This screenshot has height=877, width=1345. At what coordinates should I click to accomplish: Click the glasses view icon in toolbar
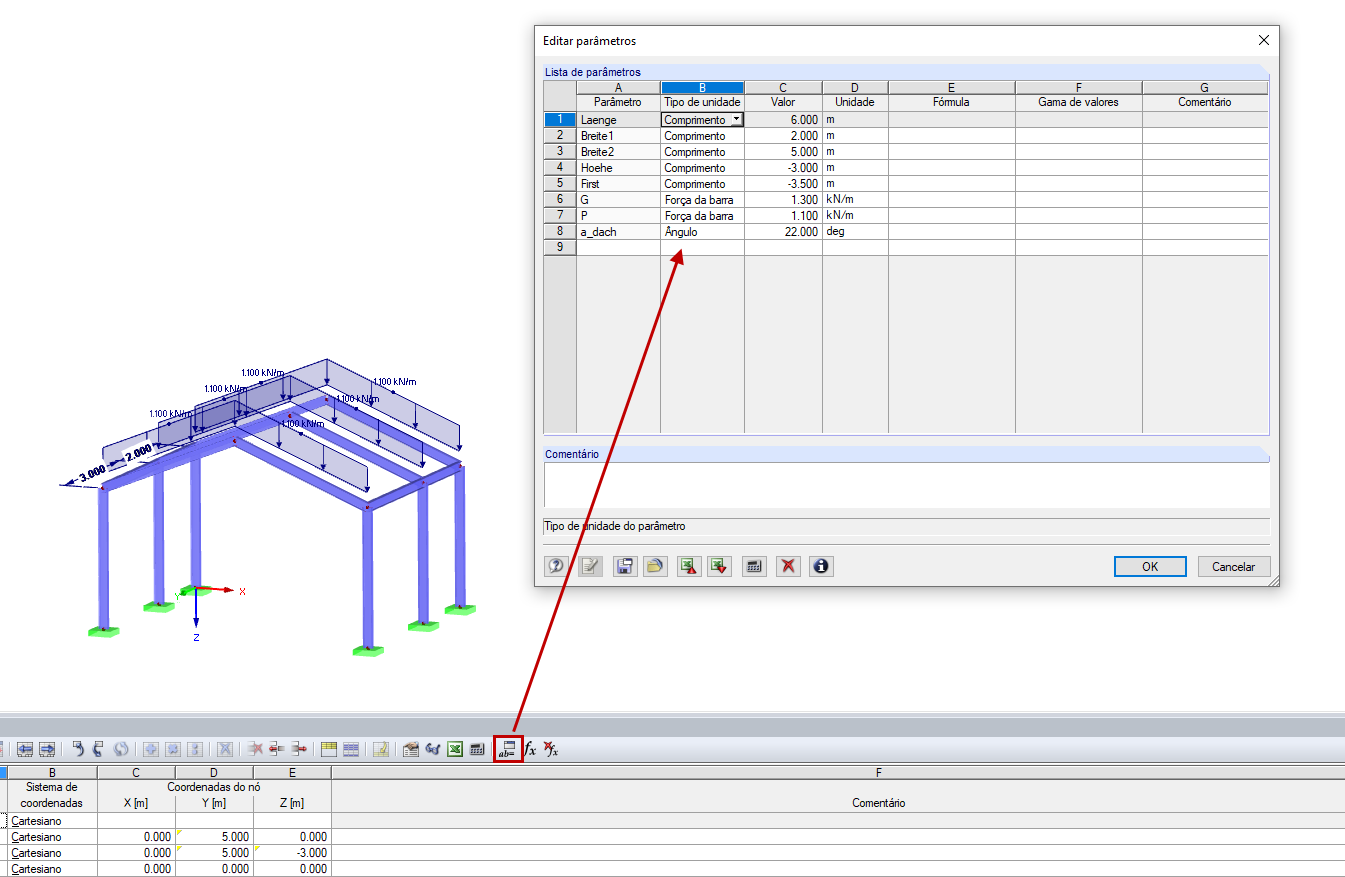433,748
